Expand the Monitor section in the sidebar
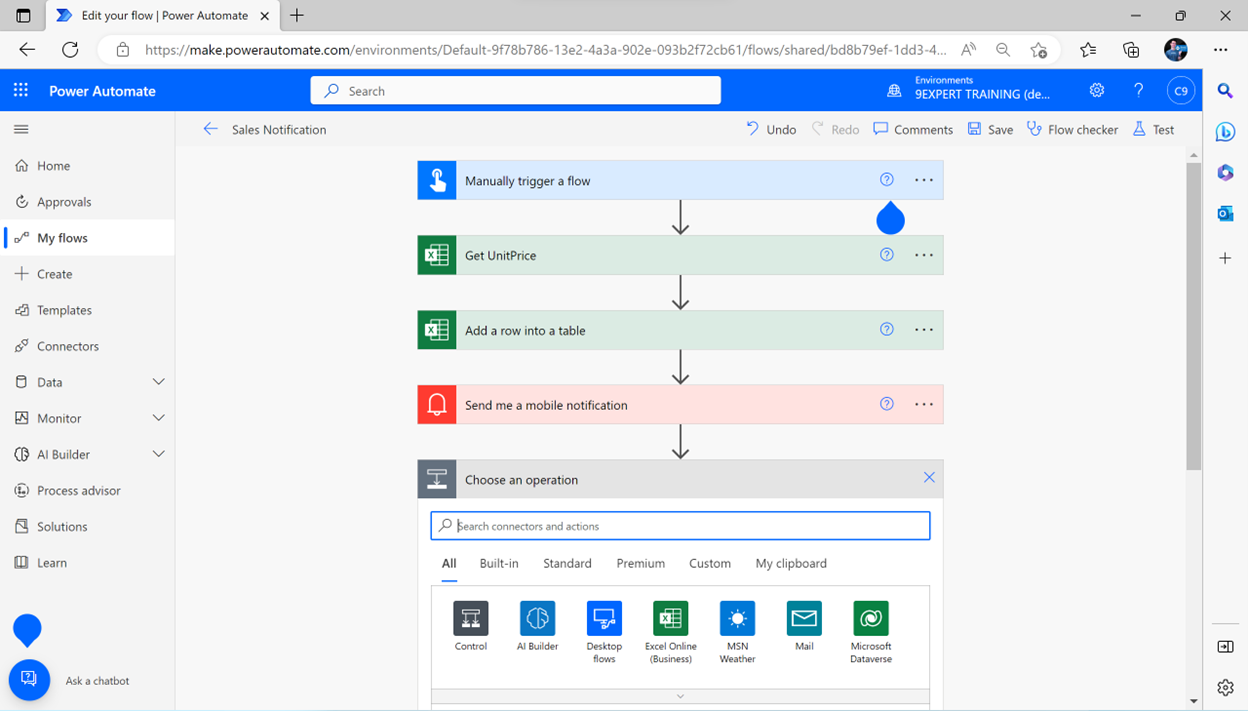1248x711 pixels. click(158, 417)
